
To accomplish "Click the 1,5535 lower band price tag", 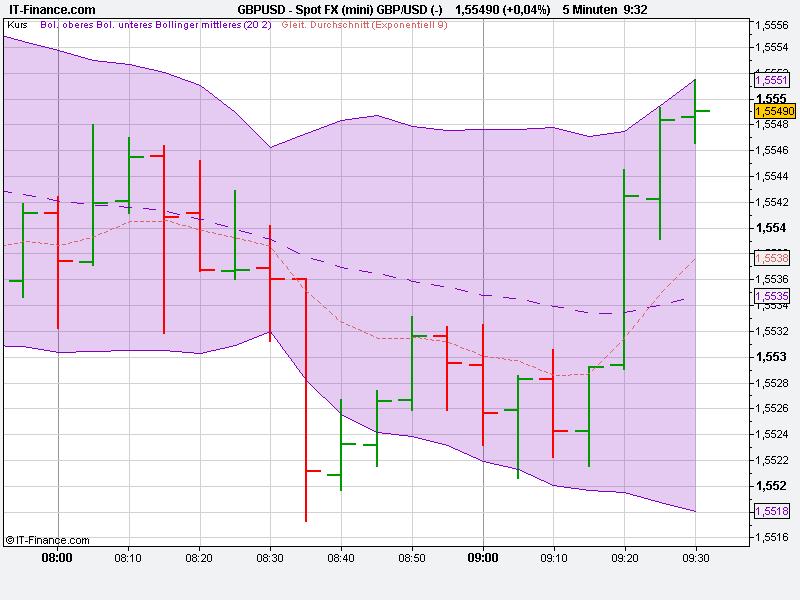I will [770, 294].
